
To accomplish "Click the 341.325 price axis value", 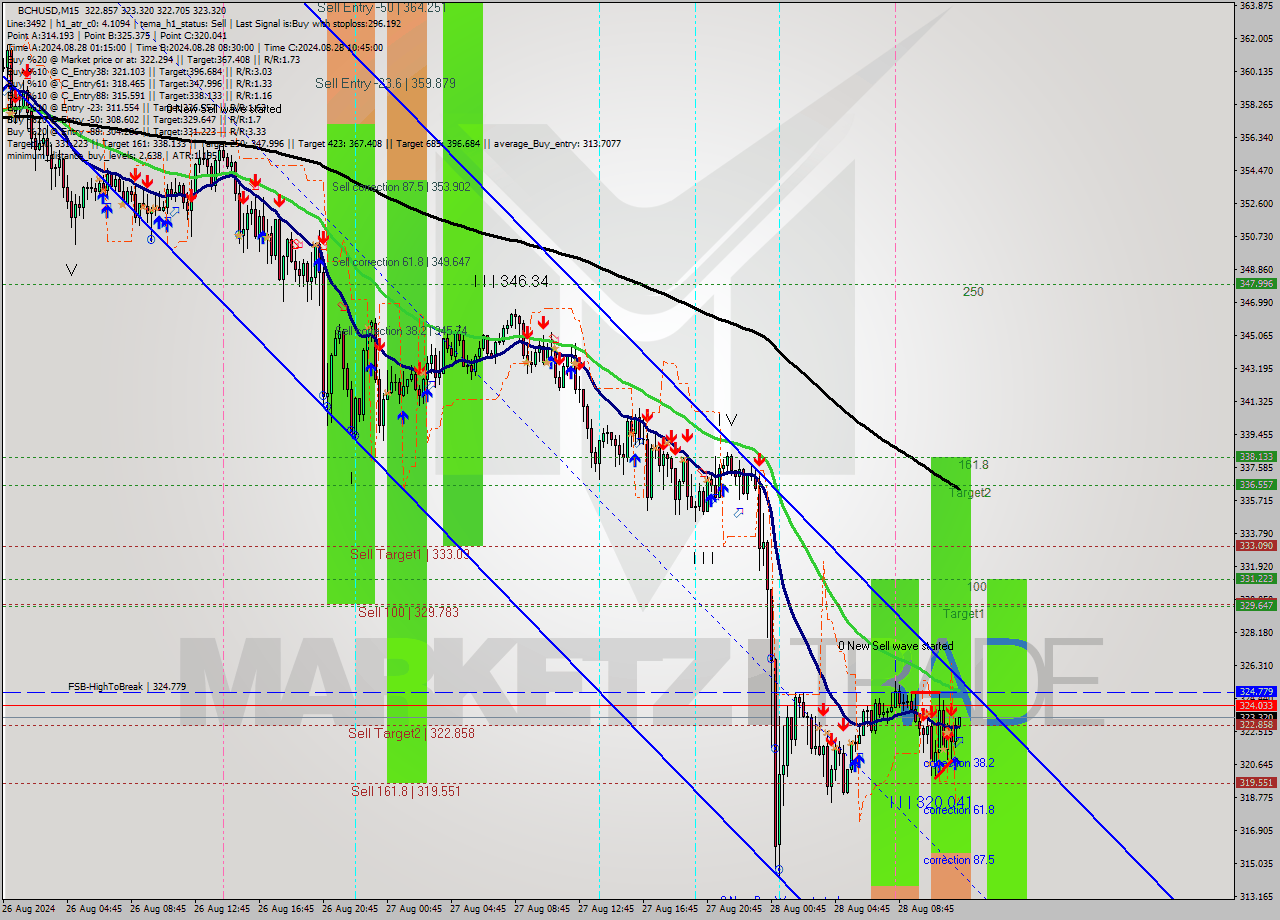I will (x=1256, y=402).
